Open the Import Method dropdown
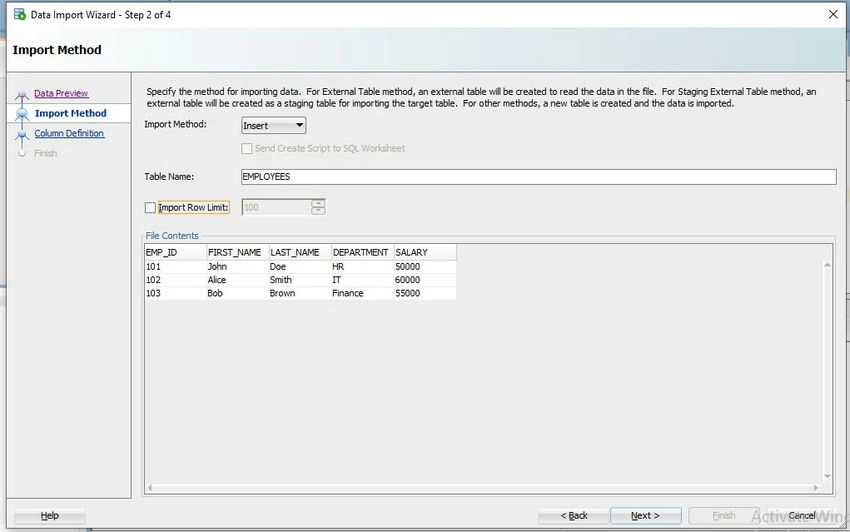The width and height of the screenshot is (850, 532). point(273,126)
